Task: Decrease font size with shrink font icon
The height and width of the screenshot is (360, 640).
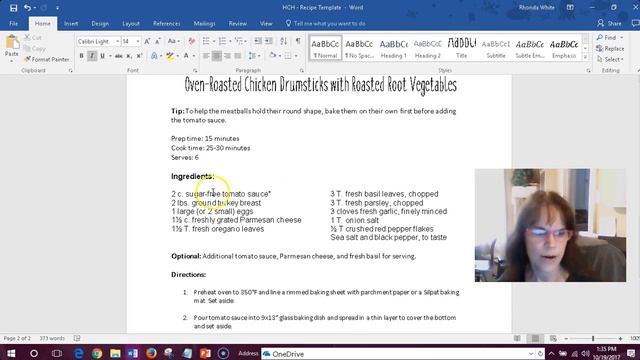Action: click(x=158, y=41)
